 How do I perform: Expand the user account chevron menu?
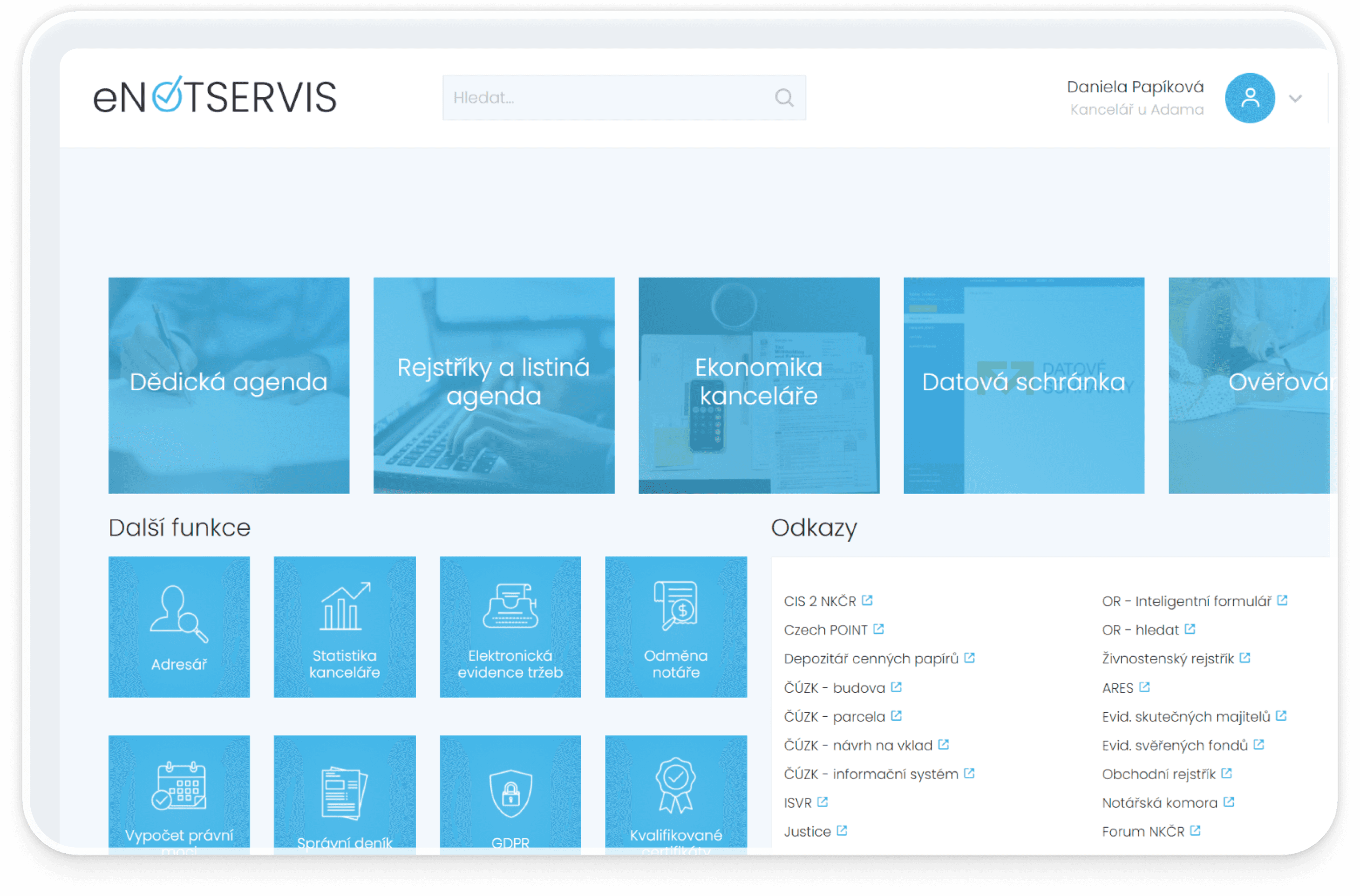[x=1295, y=98]
